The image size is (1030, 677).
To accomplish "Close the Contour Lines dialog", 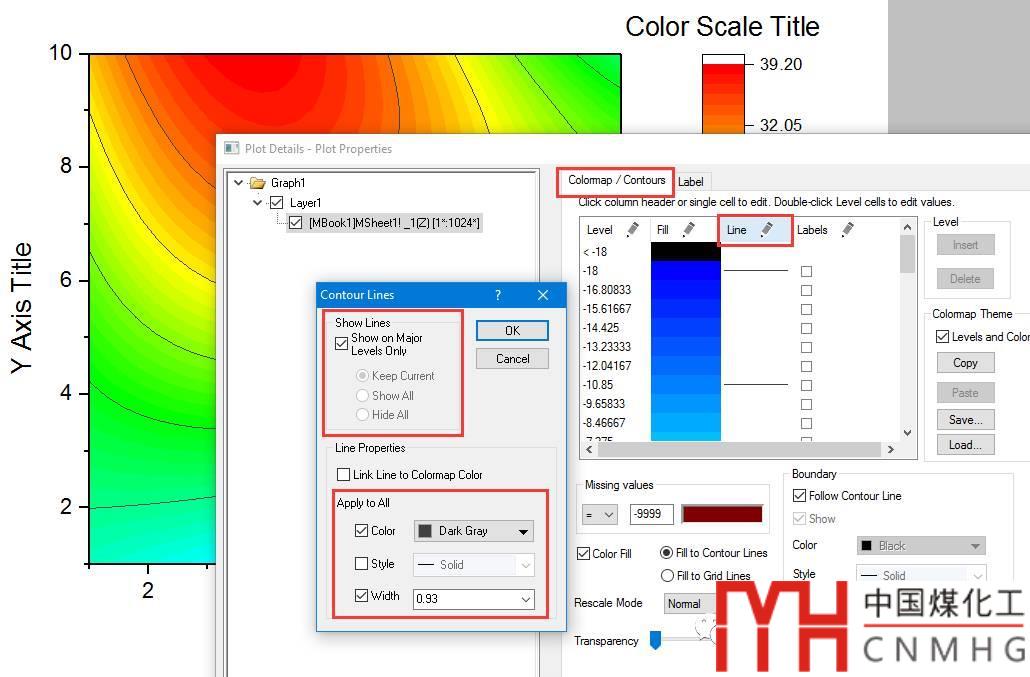I will (x=543, y=295).
